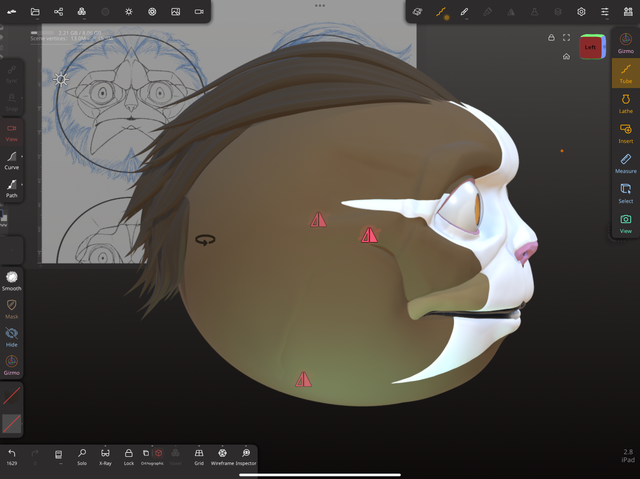The height and width of the screenshot is (479, 640).
Task: Open the Path stroke option
Action: pyautogui.click(x=11, y=188)
